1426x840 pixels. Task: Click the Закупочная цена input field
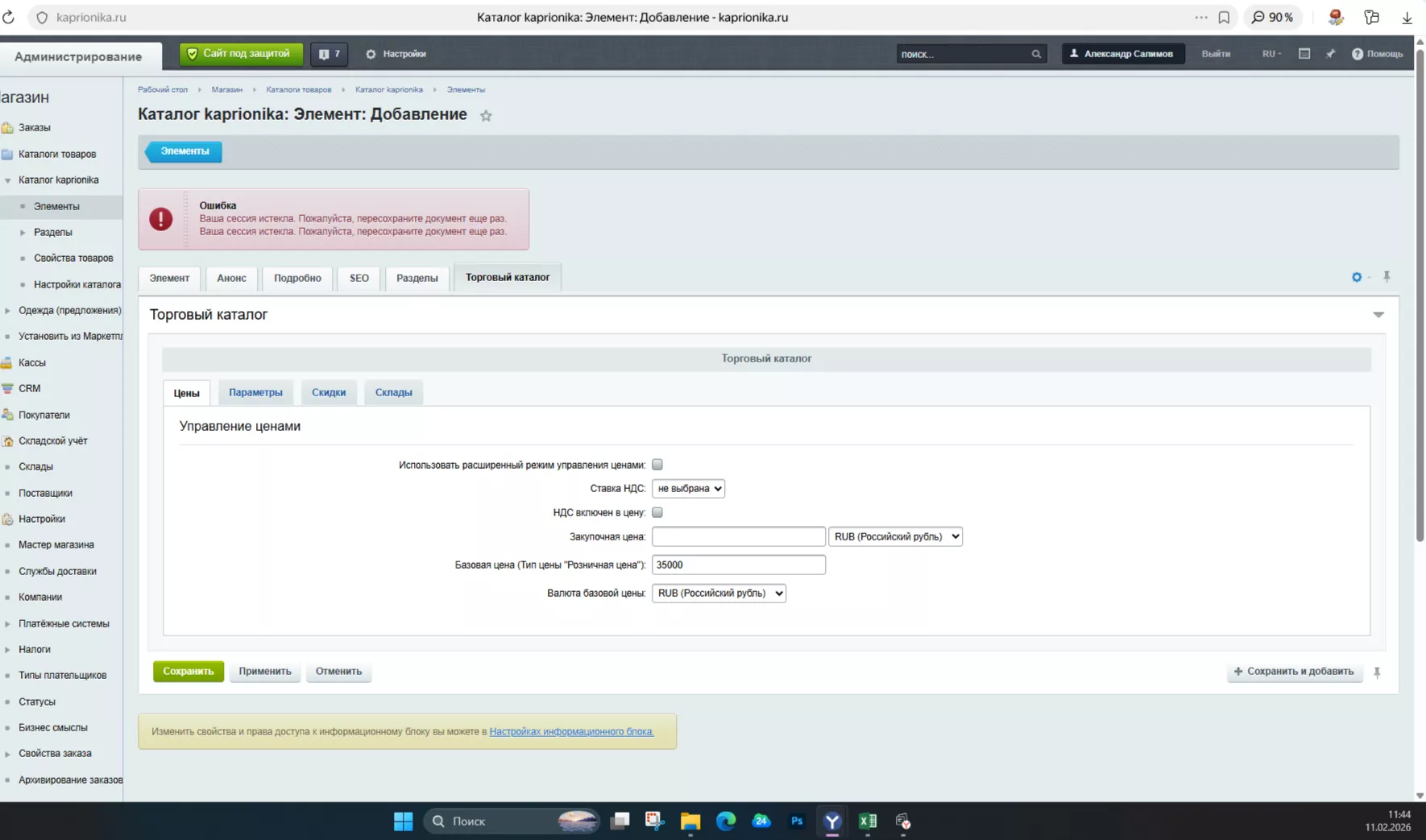[x=738, y=536]
